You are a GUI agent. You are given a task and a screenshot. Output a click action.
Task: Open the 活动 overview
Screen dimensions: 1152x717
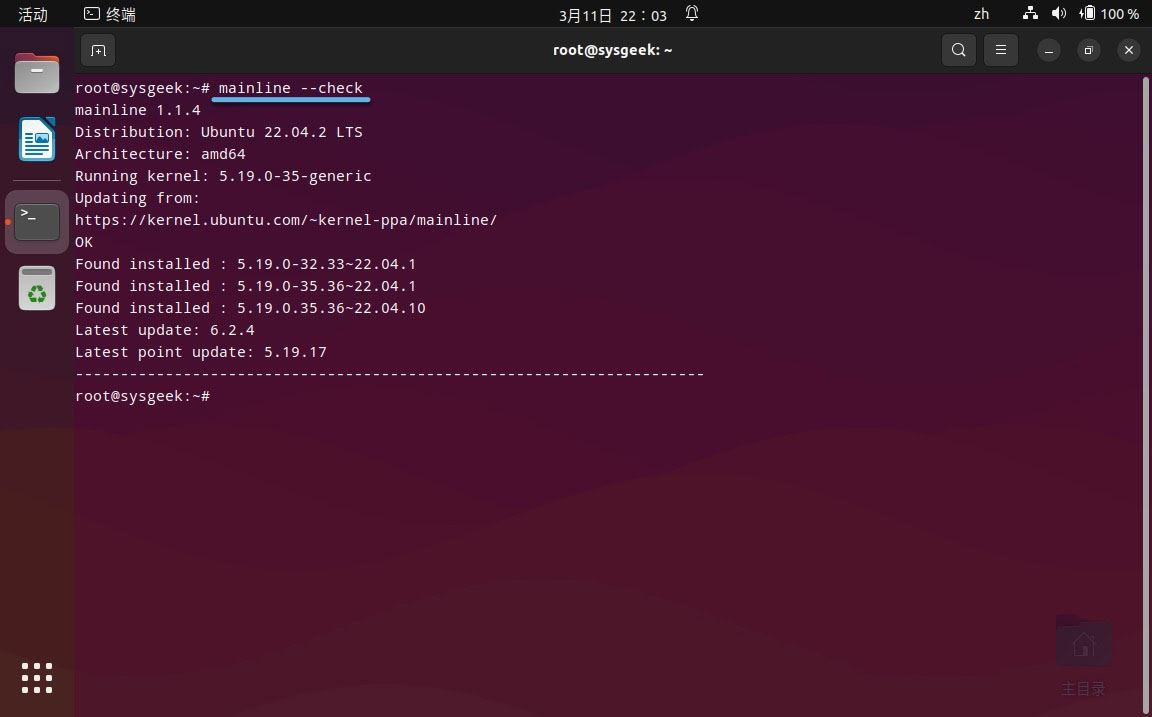click(31, 14)
